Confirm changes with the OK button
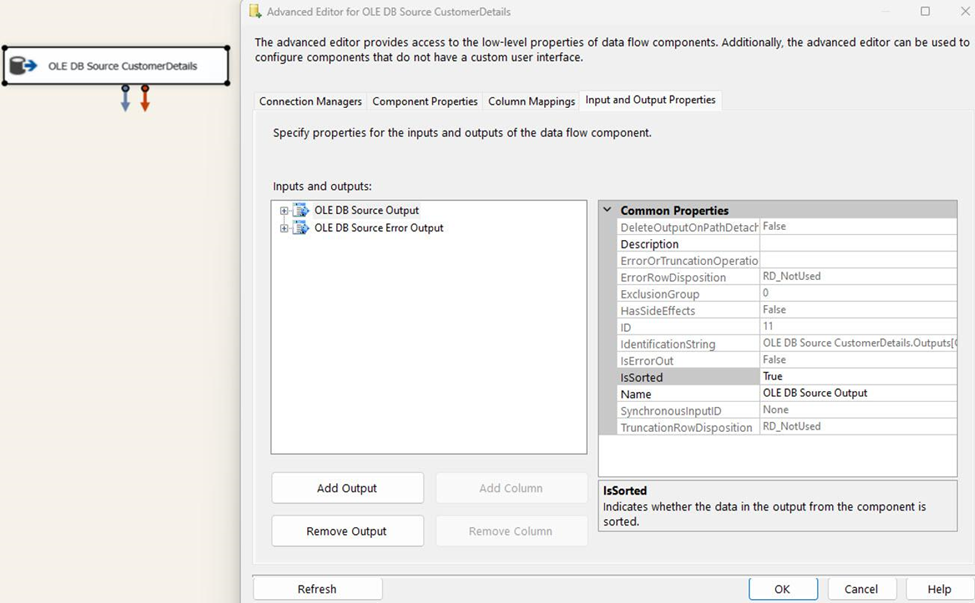Viewport: 975px width, 603px height. click(783, 588)
